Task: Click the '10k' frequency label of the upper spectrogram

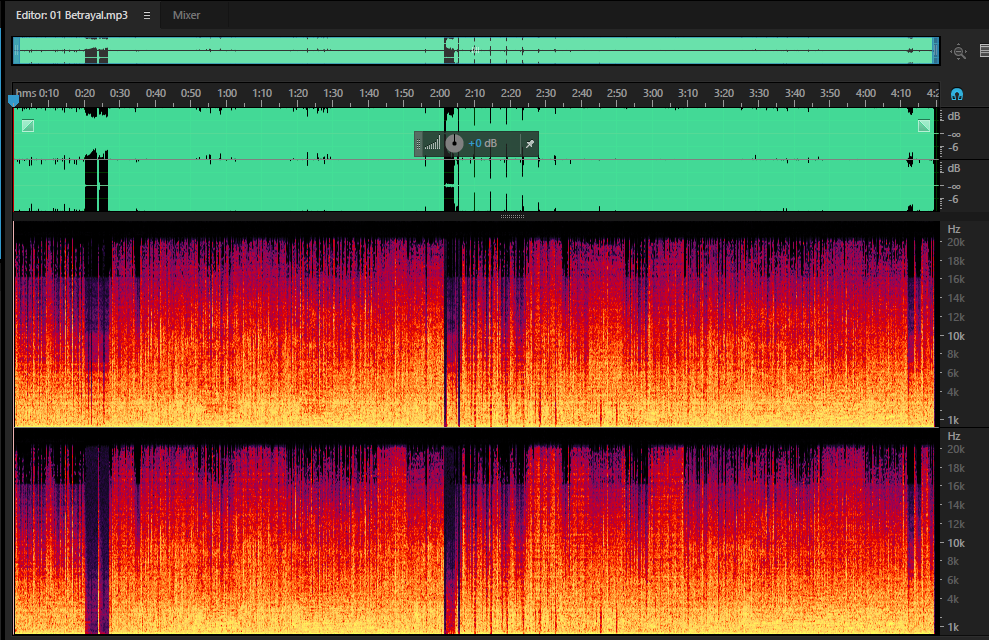Action: point(956,336)
